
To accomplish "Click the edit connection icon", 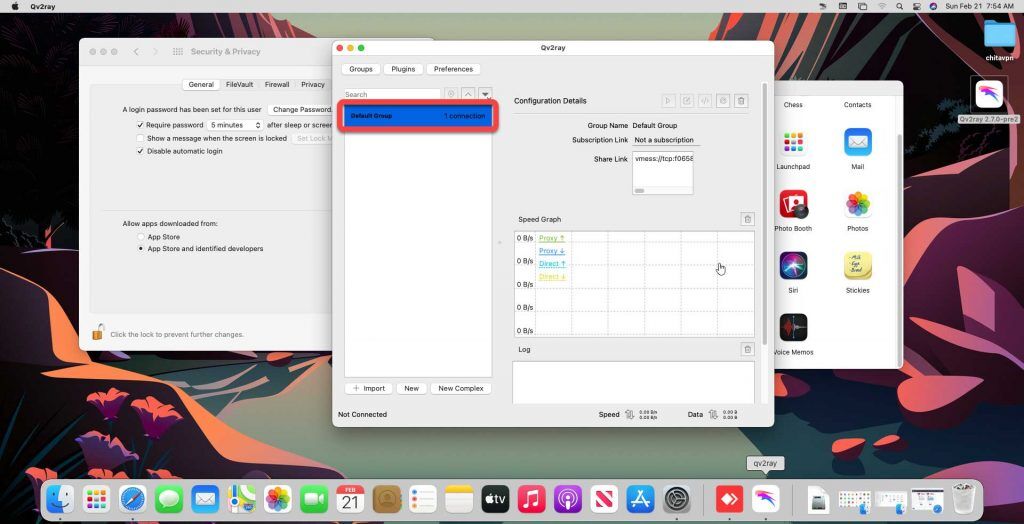I will tap(687, 101).
